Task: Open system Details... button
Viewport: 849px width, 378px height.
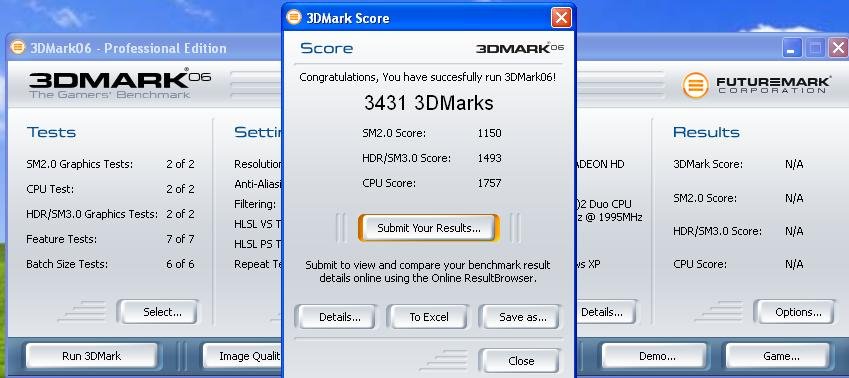Action: [x=602, y=312]
